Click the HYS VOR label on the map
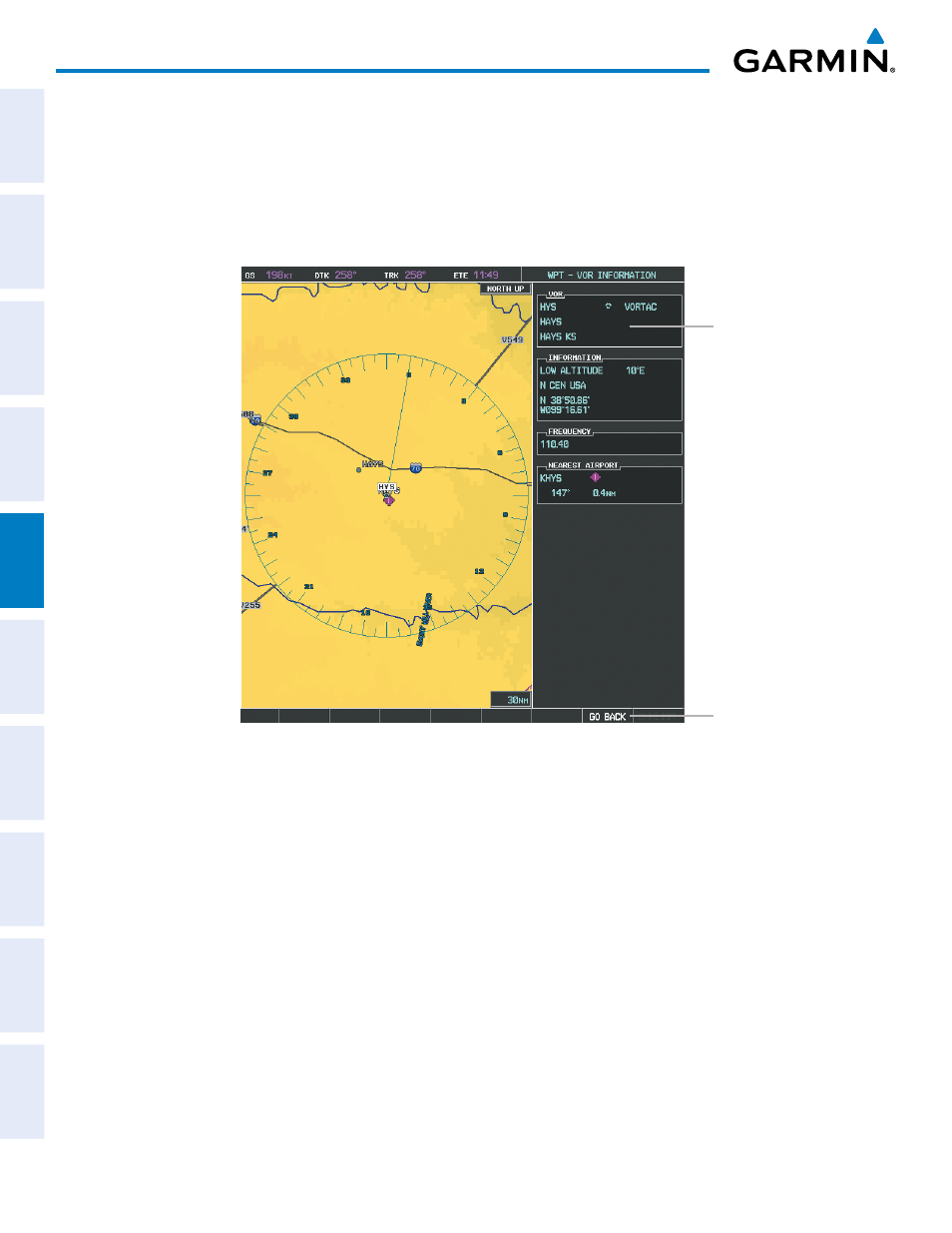 click(x=386, y=487)
